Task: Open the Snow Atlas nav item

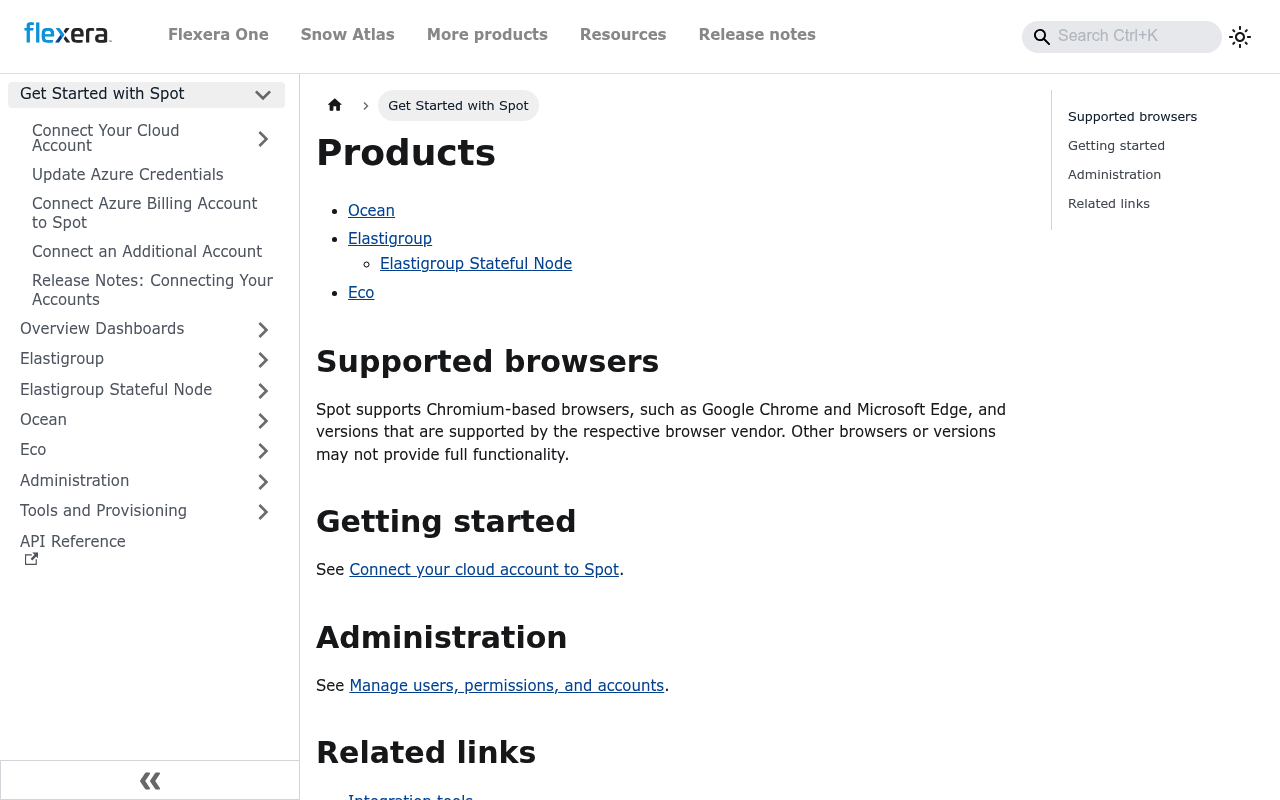Action: point(348,35)
